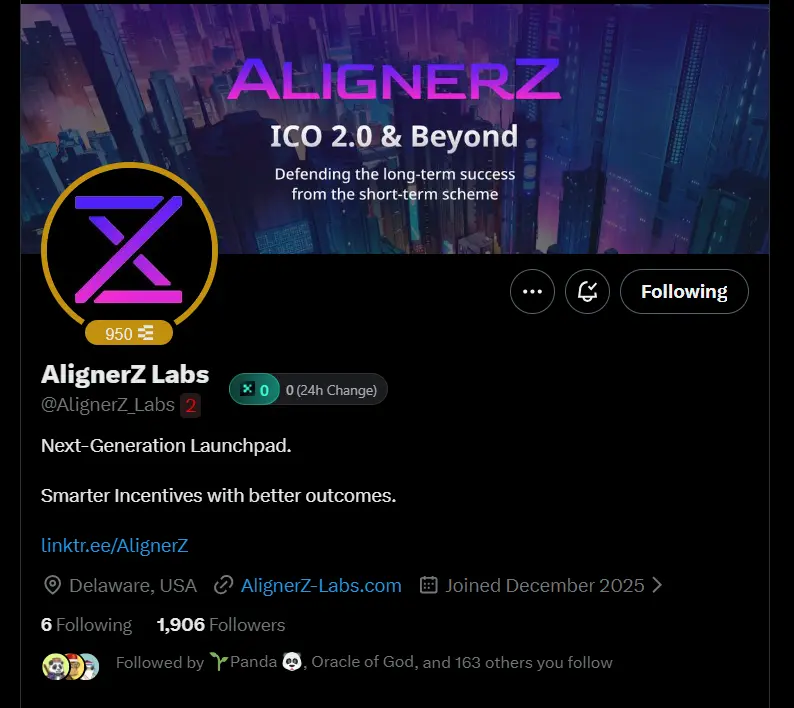This screenshot has width=794, height=708.
Task: Click the calendar icon beside join date
Action: [428, 585]
